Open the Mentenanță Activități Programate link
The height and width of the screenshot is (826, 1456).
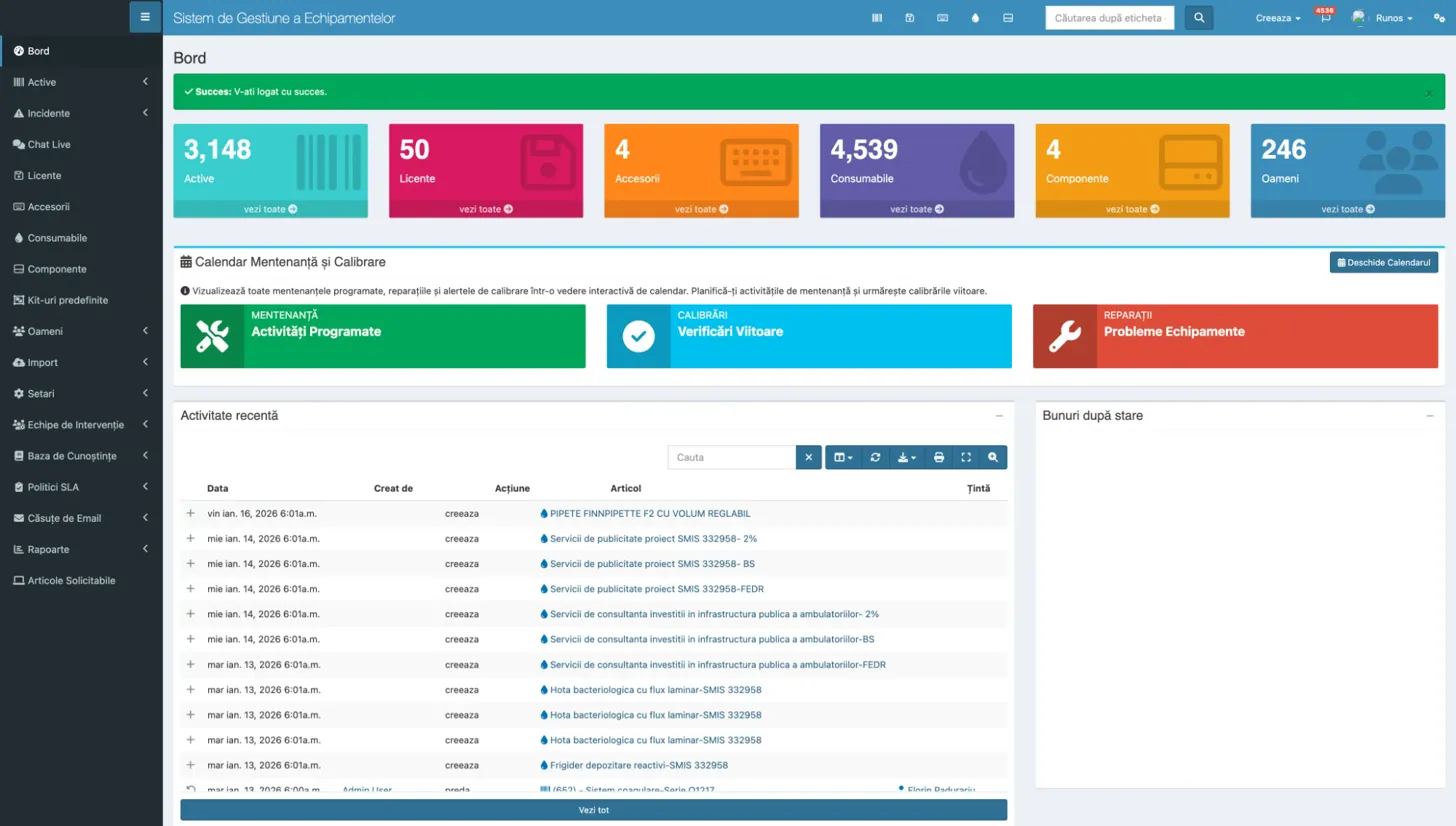[382, 336]
